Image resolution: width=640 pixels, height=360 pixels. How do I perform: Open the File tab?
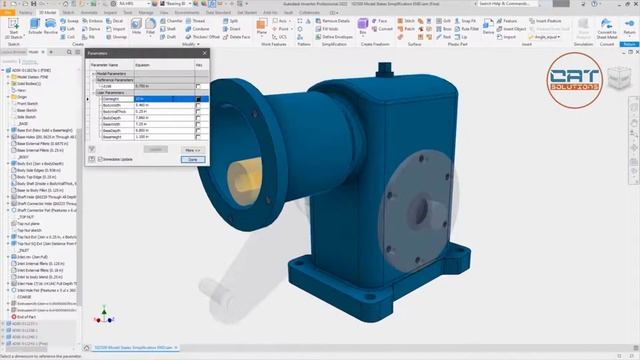tap(7, 13)
